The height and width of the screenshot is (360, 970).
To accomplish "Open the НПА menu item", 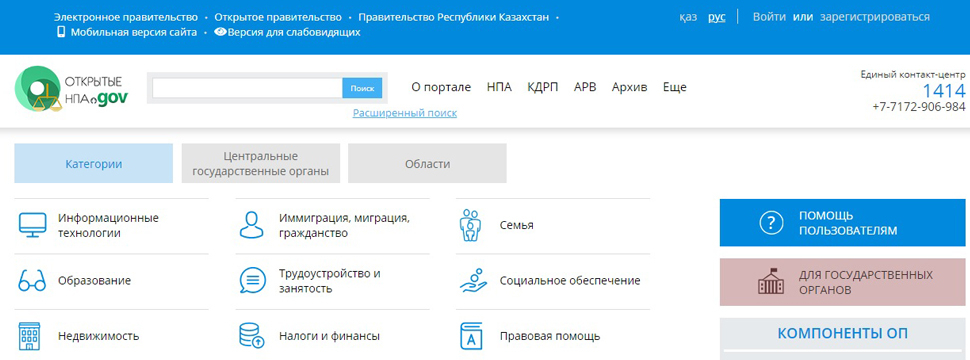I will click(499, 87).
